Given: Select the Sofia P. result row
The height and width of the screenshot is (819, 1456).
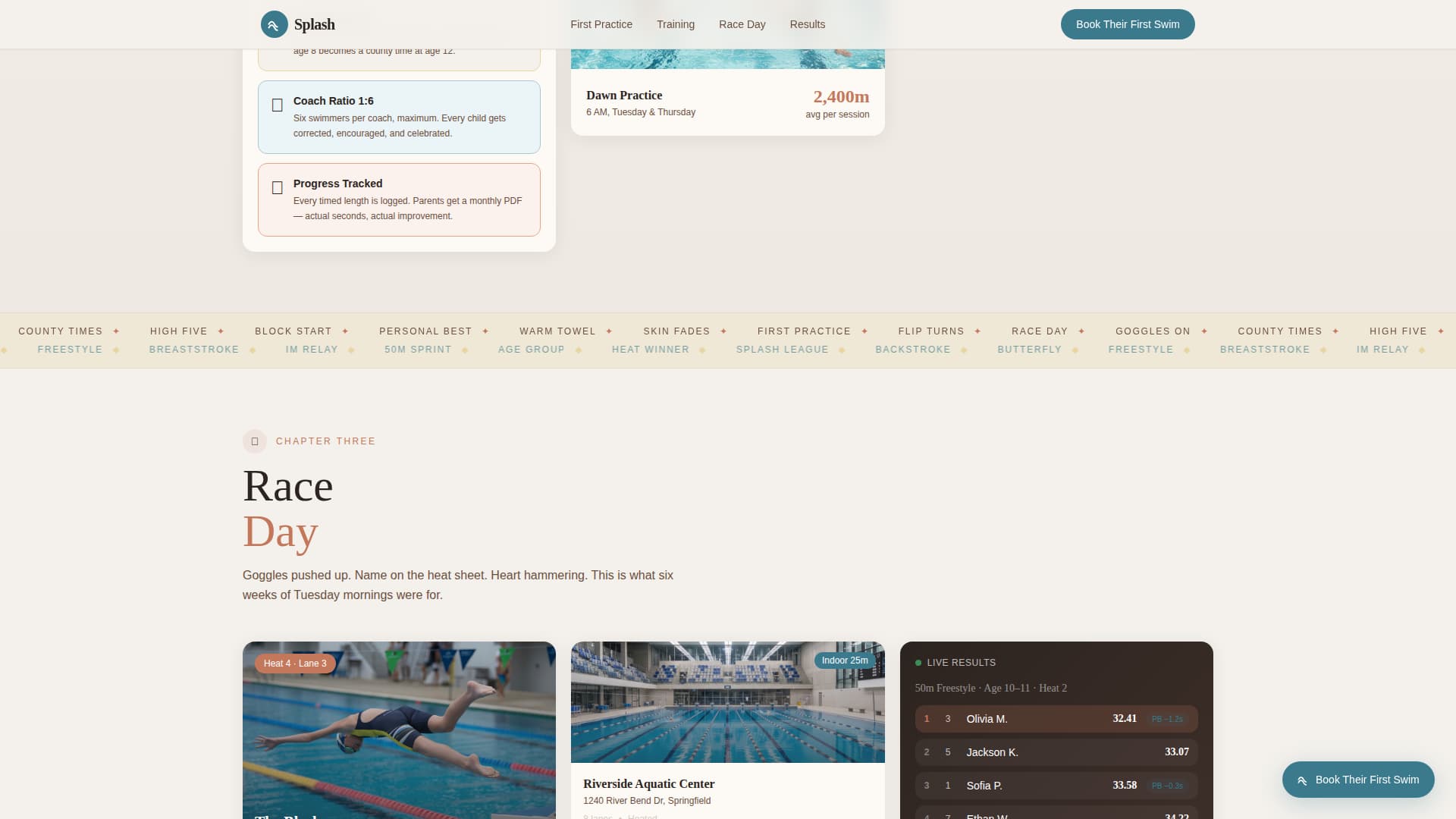Looking at the screenshot, I should (1056, 786).
